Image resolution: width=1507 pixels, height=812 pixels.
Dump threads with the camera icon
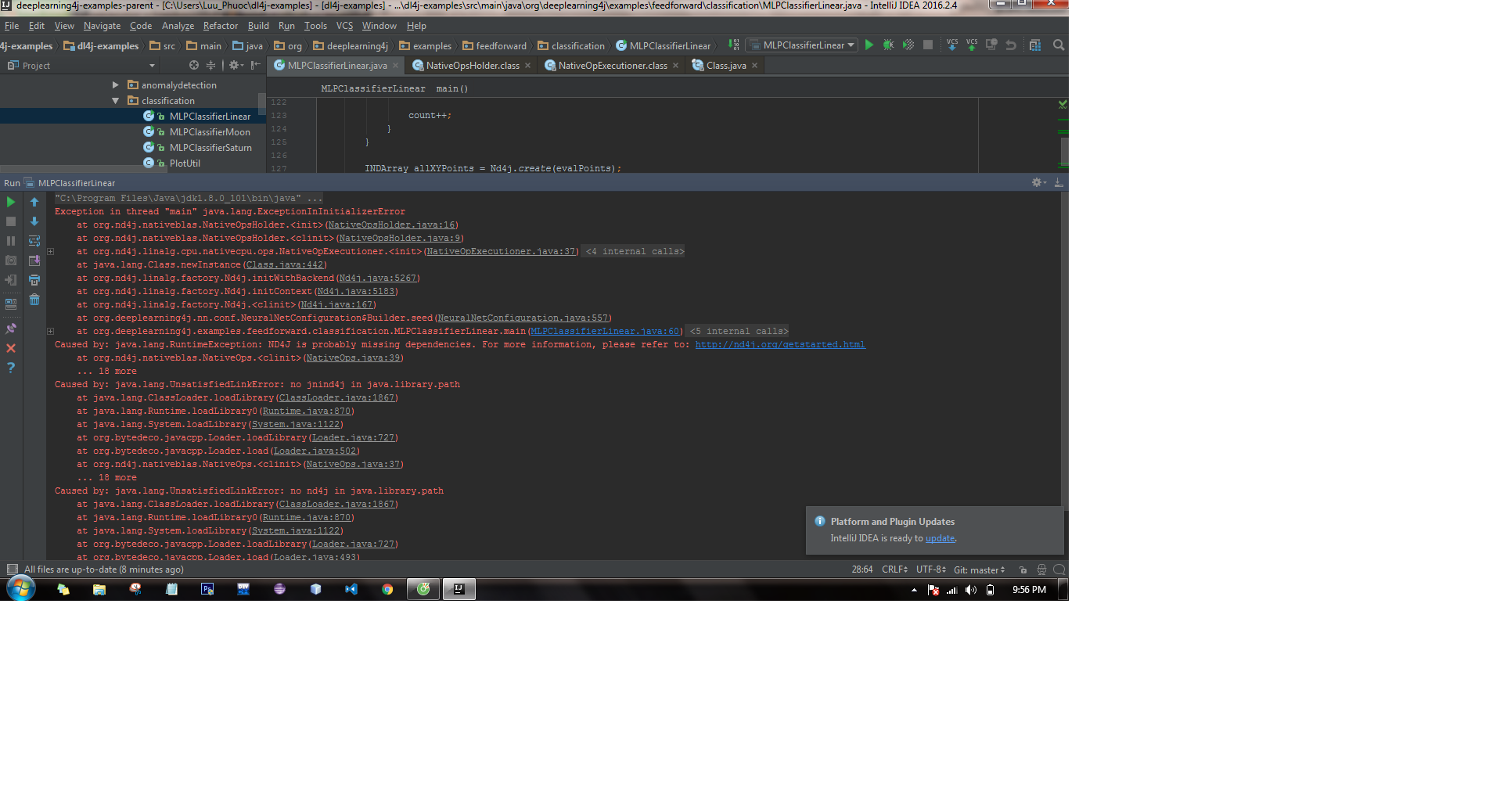tap(11, 260)
